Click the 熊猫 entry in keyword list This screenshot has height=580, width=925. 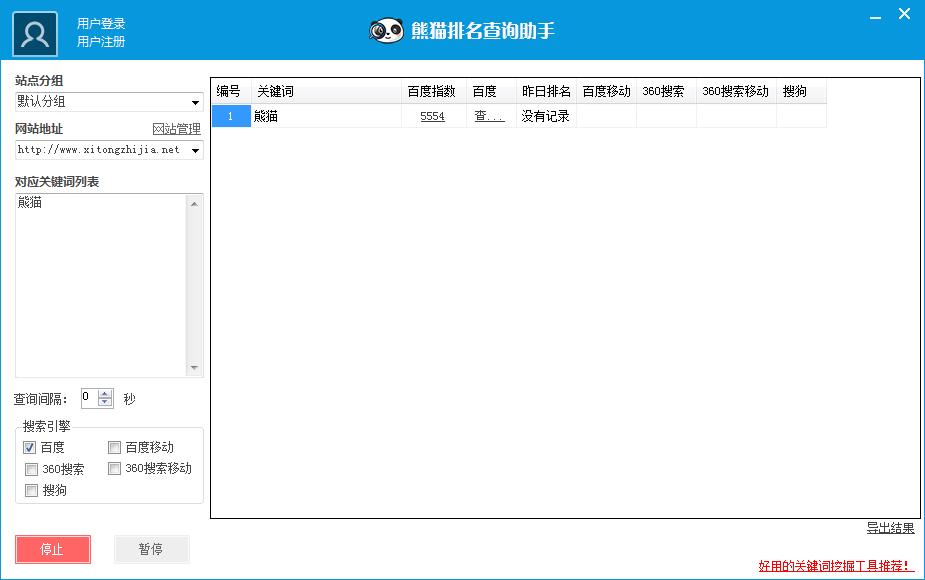click(x=29, y=202)
